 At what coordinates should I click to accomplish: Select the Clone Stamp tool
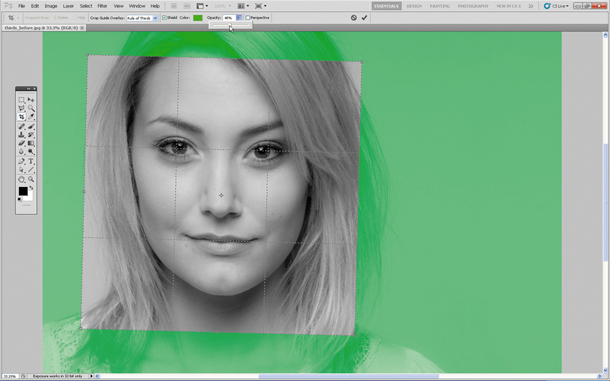pos(21,135)
